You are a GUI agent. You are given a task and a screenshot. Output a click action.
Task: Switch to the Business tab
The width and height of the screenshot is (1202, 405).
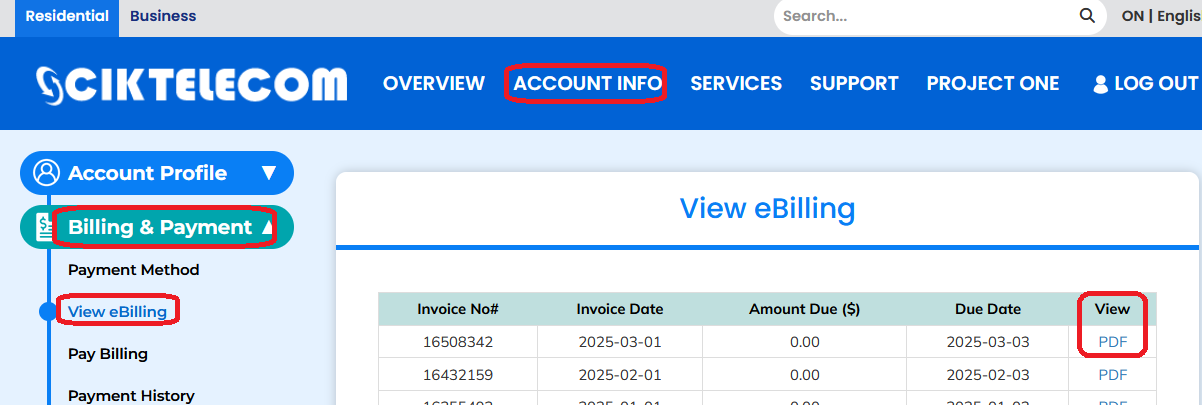pyautogui.click(x=163, y=16)
